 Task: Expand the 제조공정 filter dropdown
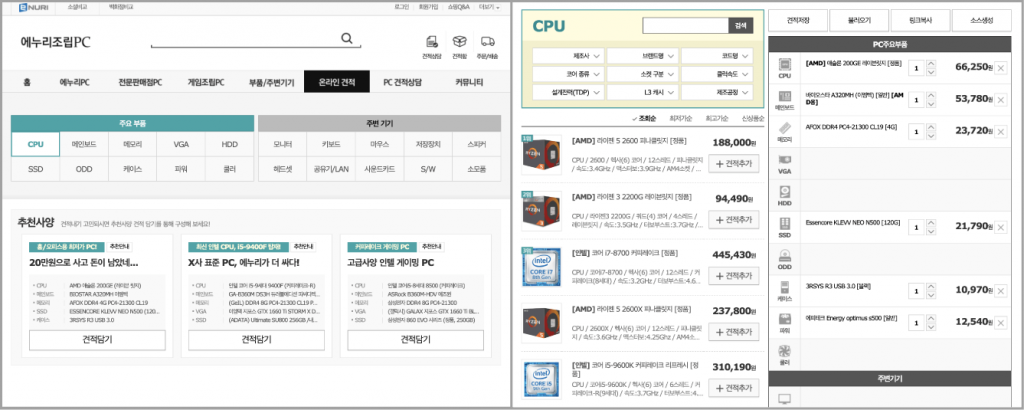tap(717, 93)
